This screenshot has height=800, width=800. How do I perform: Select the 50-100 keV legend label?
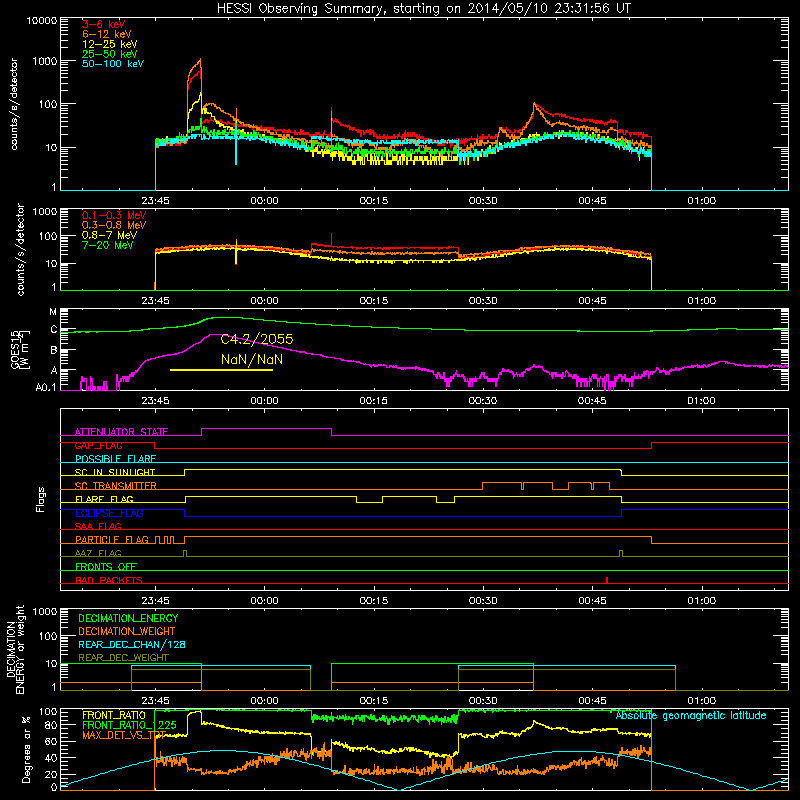[113, 64]
